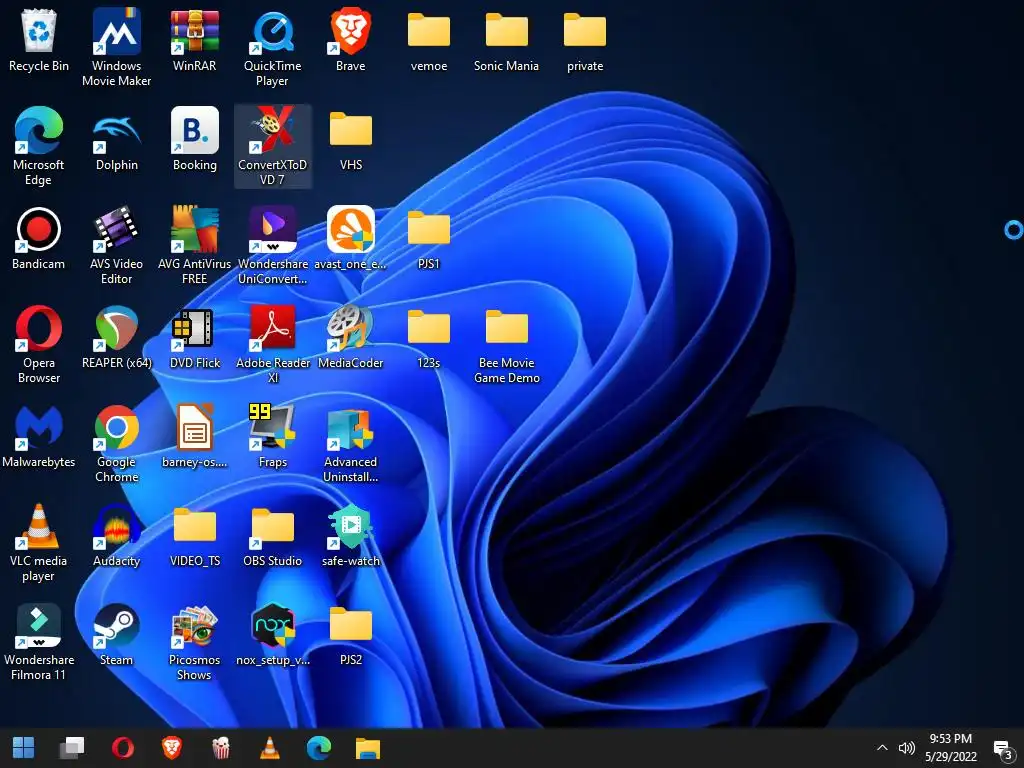Select the AVG AntiVirus FREE shortcut
Screen dimensions: 1024x768
click(x=195, y=246)
